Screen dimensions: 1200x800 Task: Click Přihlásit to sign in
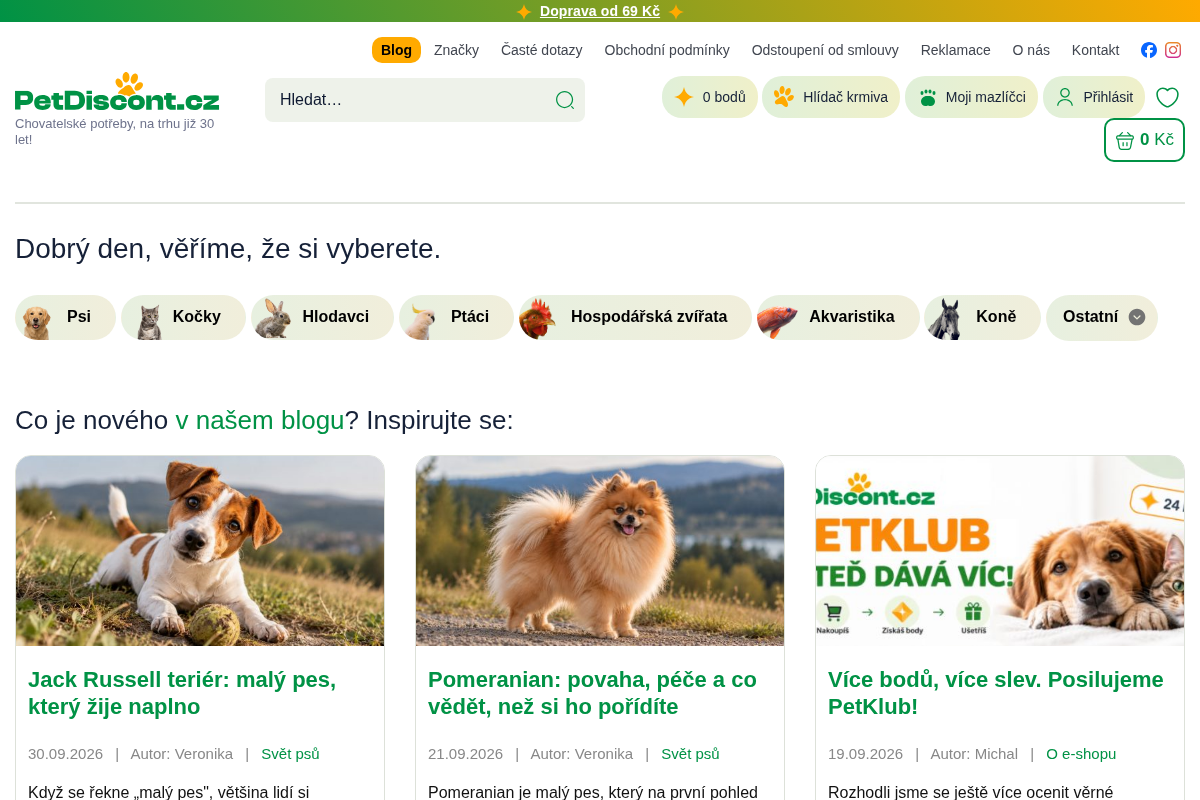click(x=1094, y=97)
